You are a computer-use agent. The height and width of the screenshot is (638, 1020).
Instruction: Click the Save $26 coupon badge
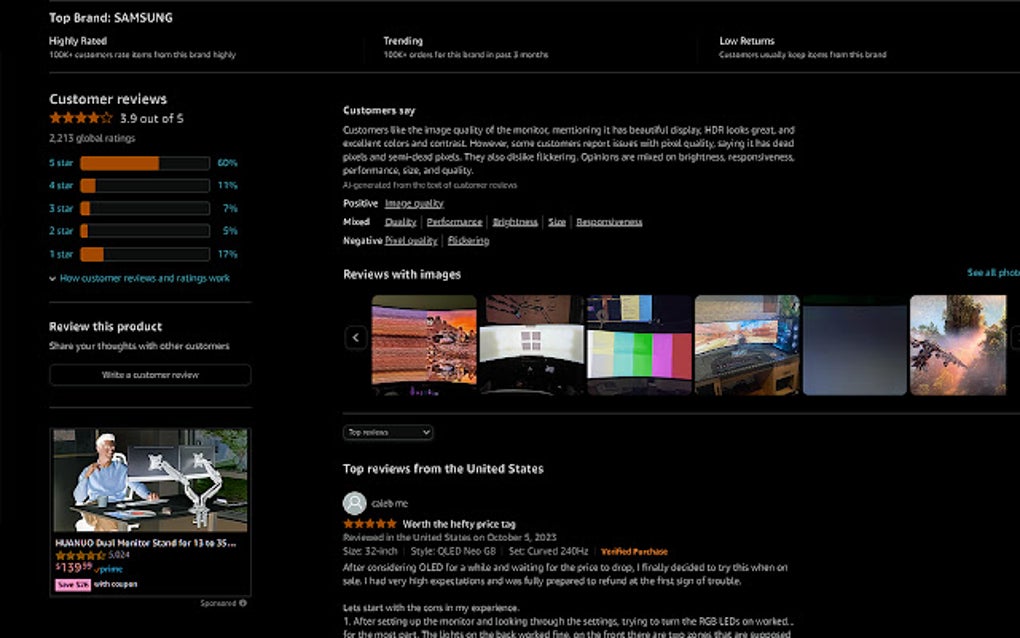(x=73, y=585)
